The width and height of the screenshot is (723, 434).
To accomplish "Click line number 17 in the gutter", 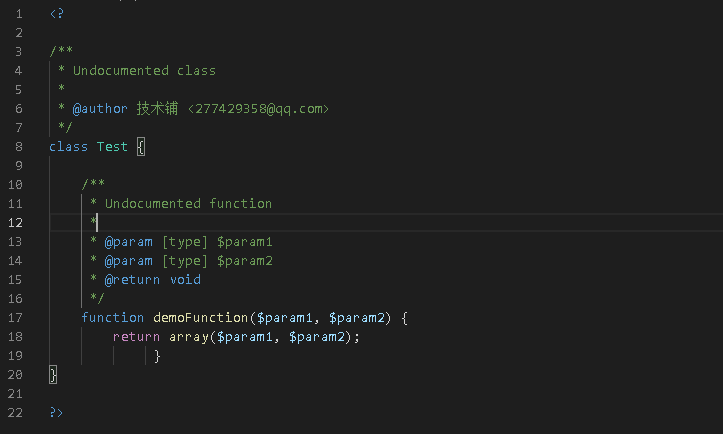I will click(16, 318).
